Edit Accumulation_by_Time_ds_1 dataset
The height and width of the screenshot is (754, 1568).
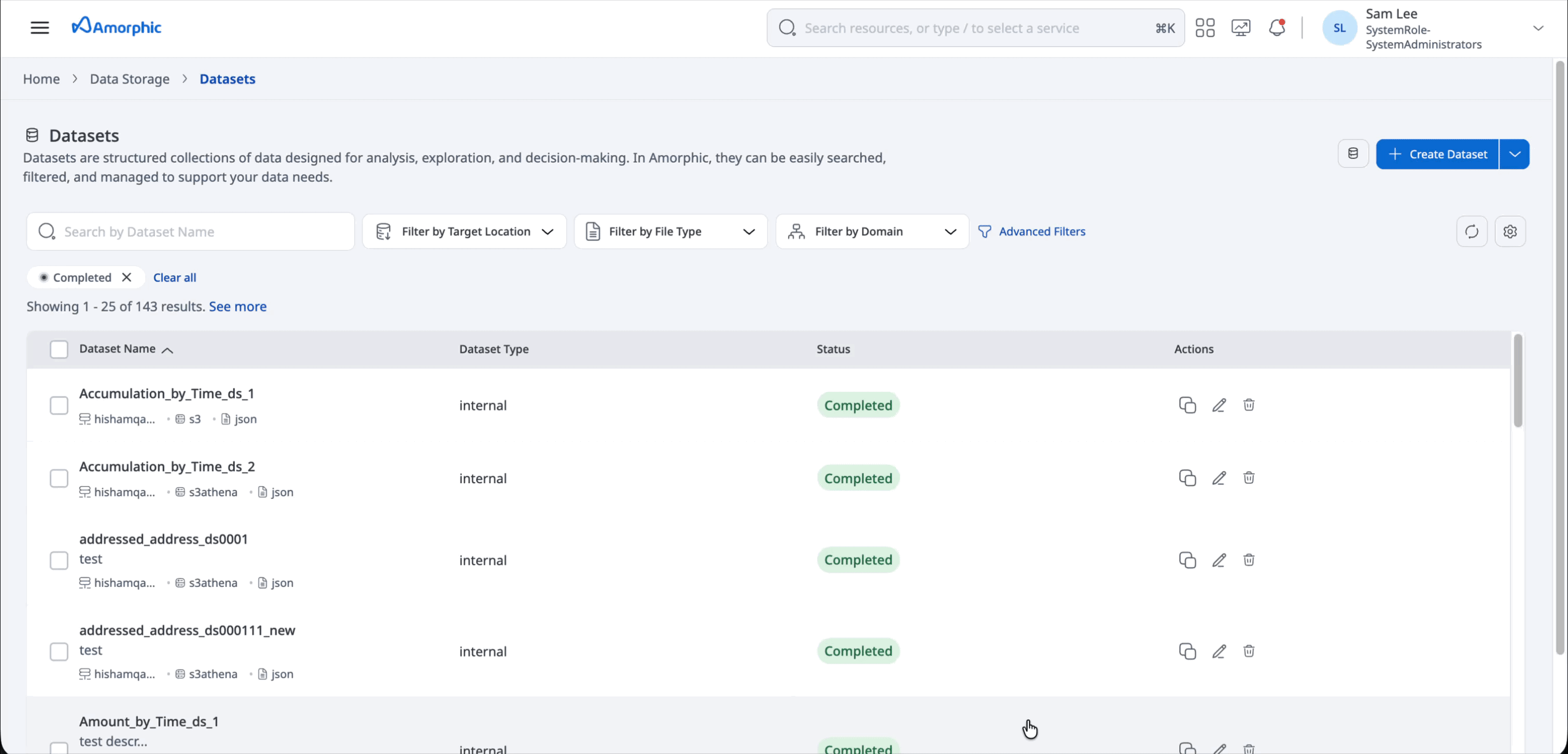click(x=1219, y=406)
